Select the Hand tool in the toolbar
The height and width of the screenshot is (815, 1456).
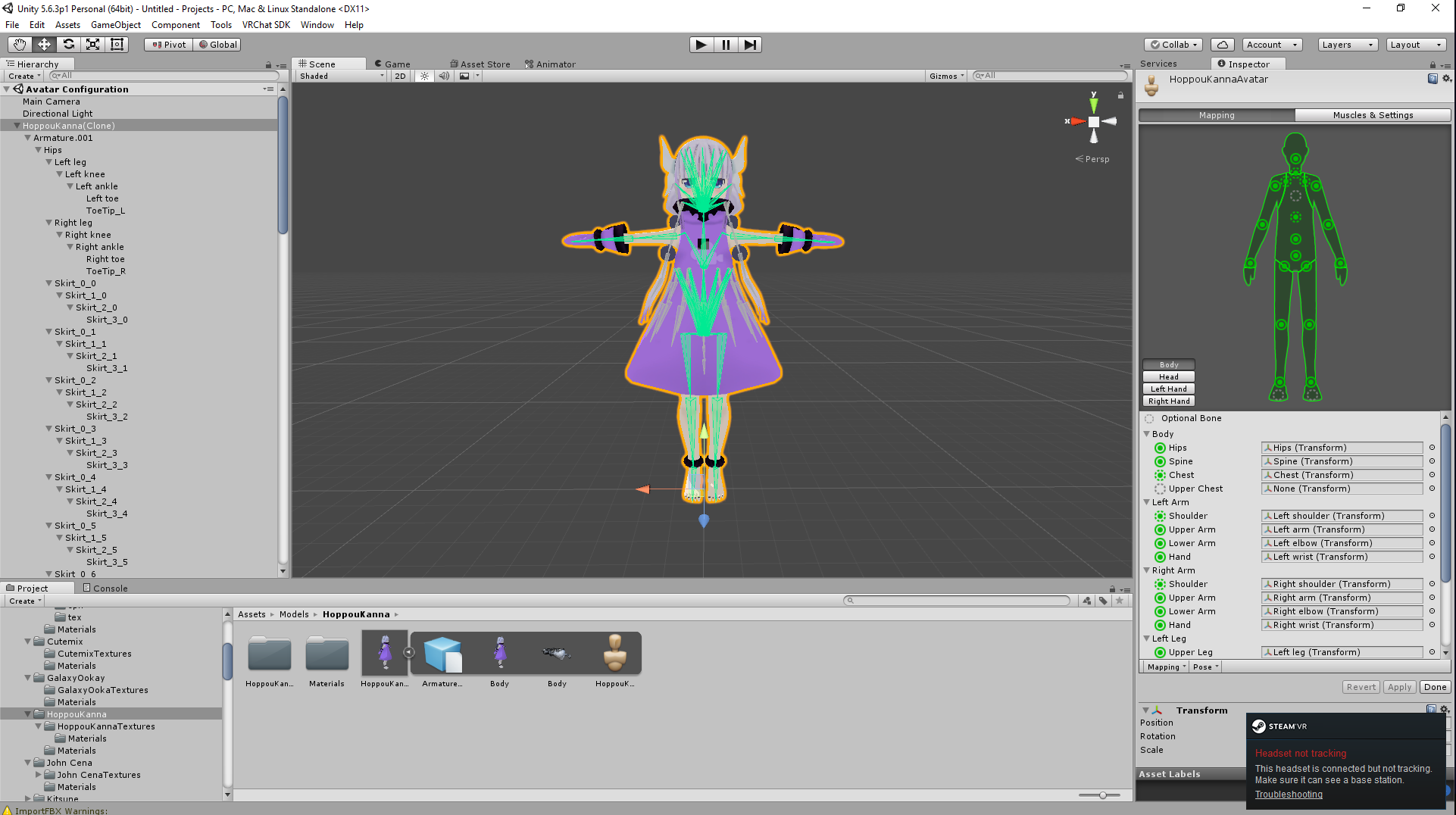tap(20, 45)
